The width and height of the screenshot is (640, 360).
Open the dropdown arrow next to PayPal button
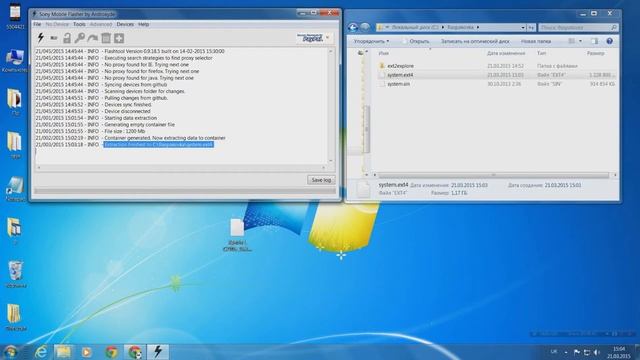pos(328,38)
